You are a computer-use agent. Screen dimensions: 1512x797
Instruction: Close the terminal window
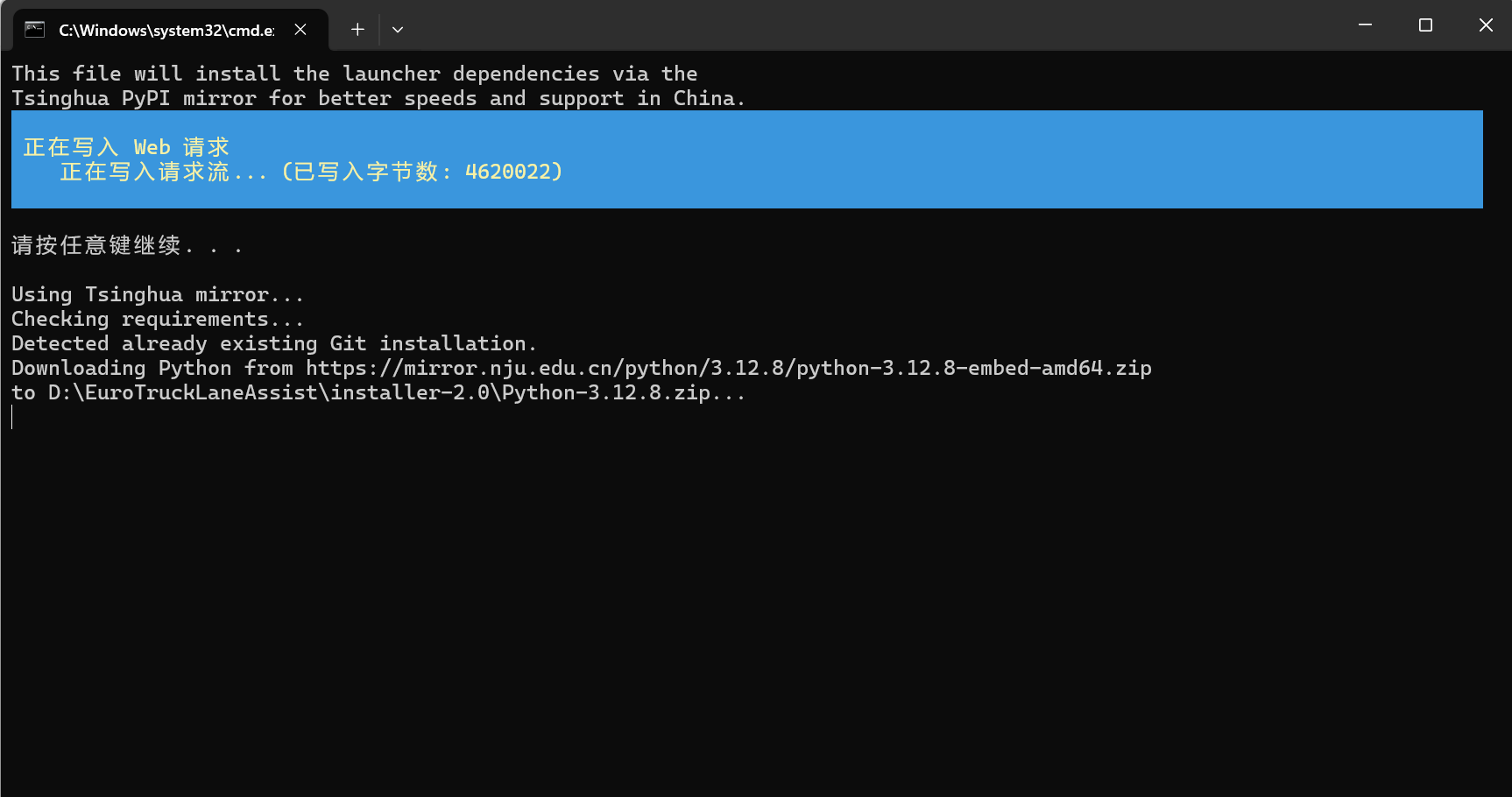click(1486, 25)
